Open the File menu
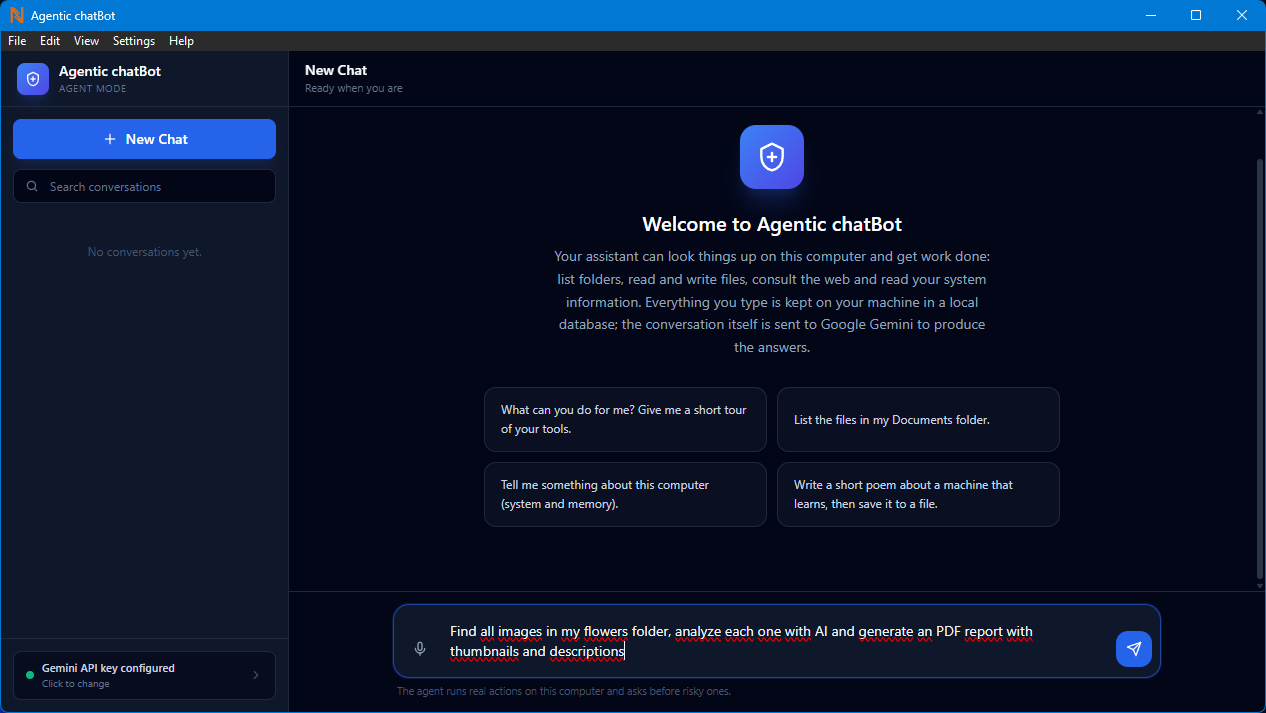The width and height of the screenshot is (1266, 713). [17, 41]
